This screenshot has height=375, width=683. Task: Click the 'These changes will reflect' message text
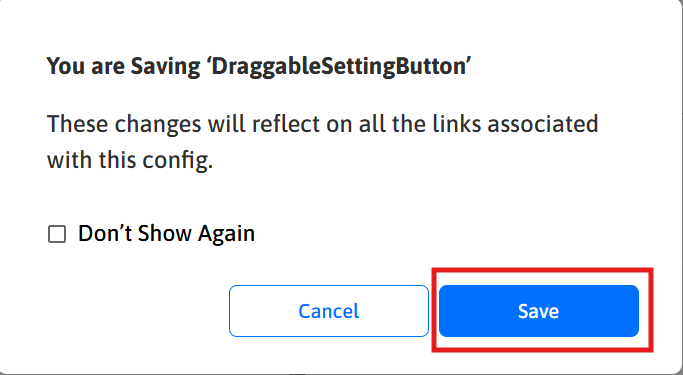tap(322, 124)
